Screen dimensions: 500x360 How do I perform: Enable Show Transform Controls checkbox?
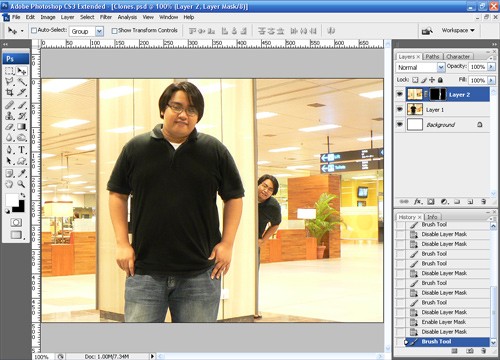[x=114, y=31]
